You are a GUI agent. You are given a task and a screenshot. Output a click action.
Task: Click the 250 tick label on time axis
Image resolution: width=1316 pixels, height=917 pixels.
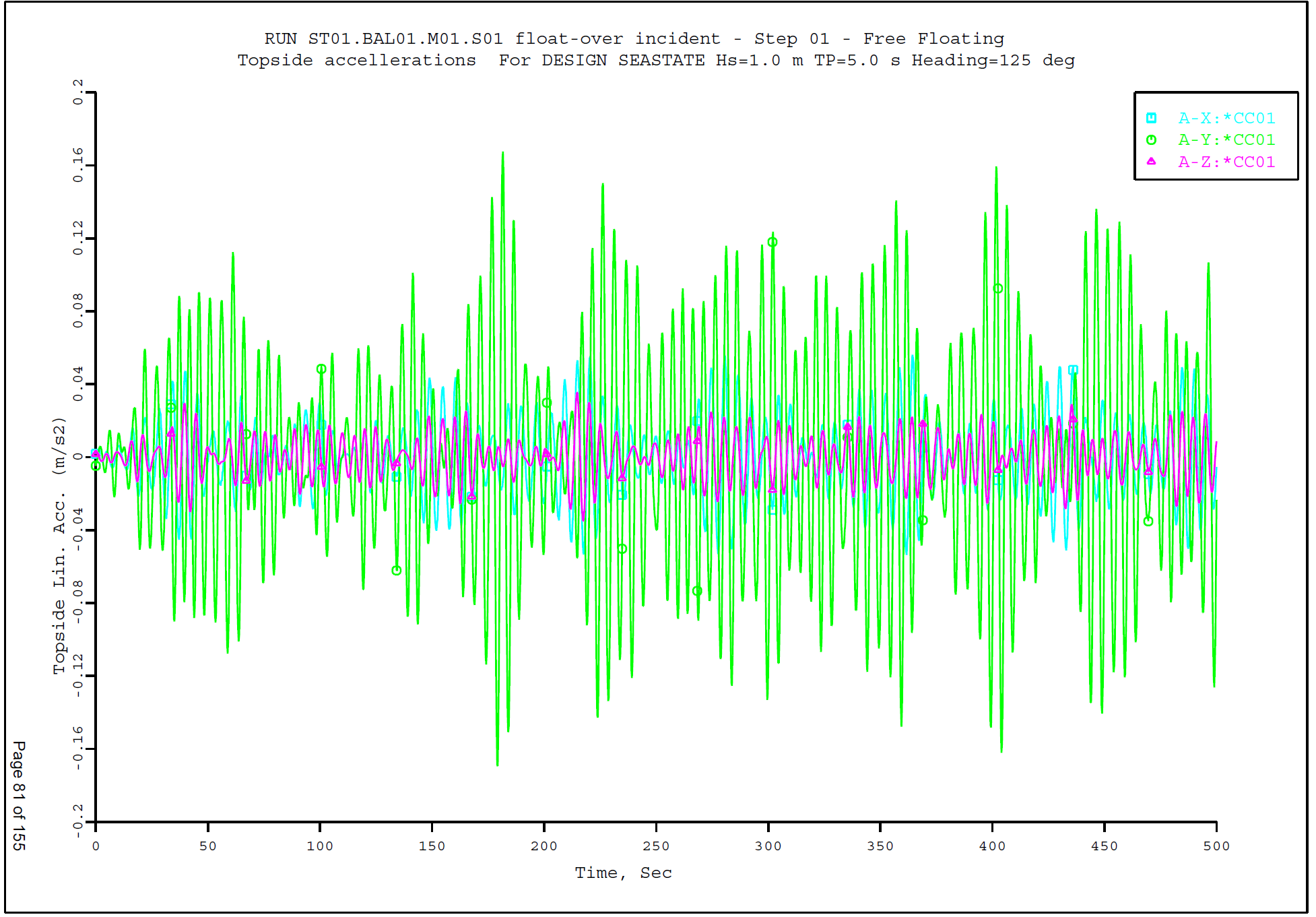[655, 846]
